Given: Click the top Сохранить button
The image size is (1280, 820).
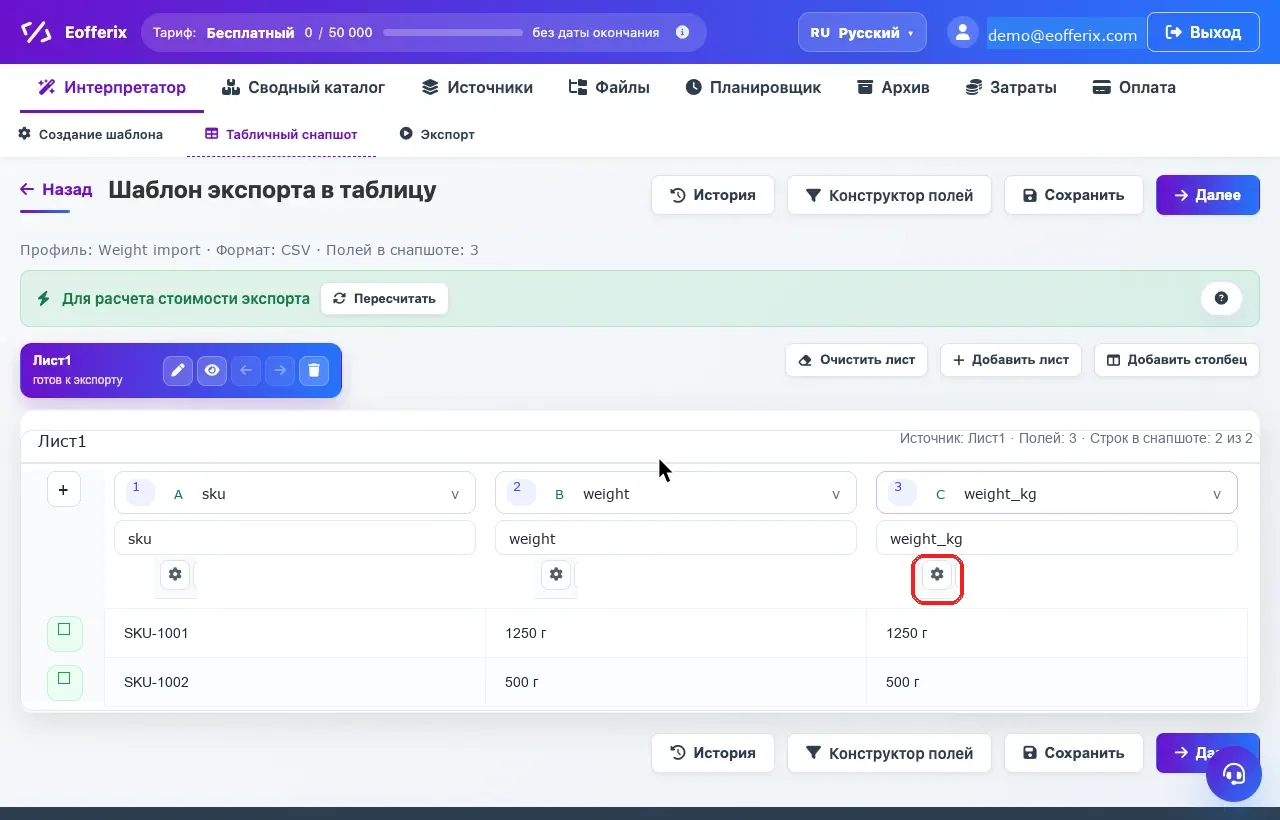Looking at the screenshot, I should click(1074, 195).
